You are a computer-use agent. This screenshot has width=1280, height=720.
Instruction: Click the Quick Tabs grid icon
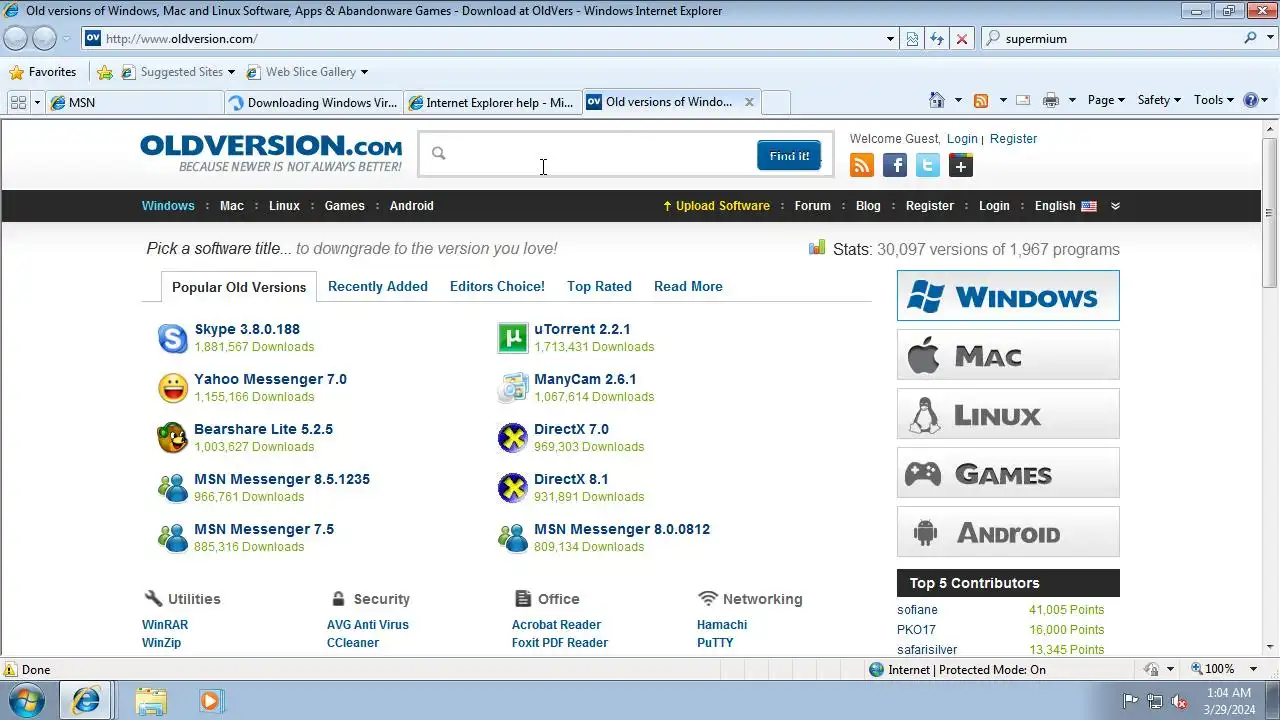click(x=18, y=102)
